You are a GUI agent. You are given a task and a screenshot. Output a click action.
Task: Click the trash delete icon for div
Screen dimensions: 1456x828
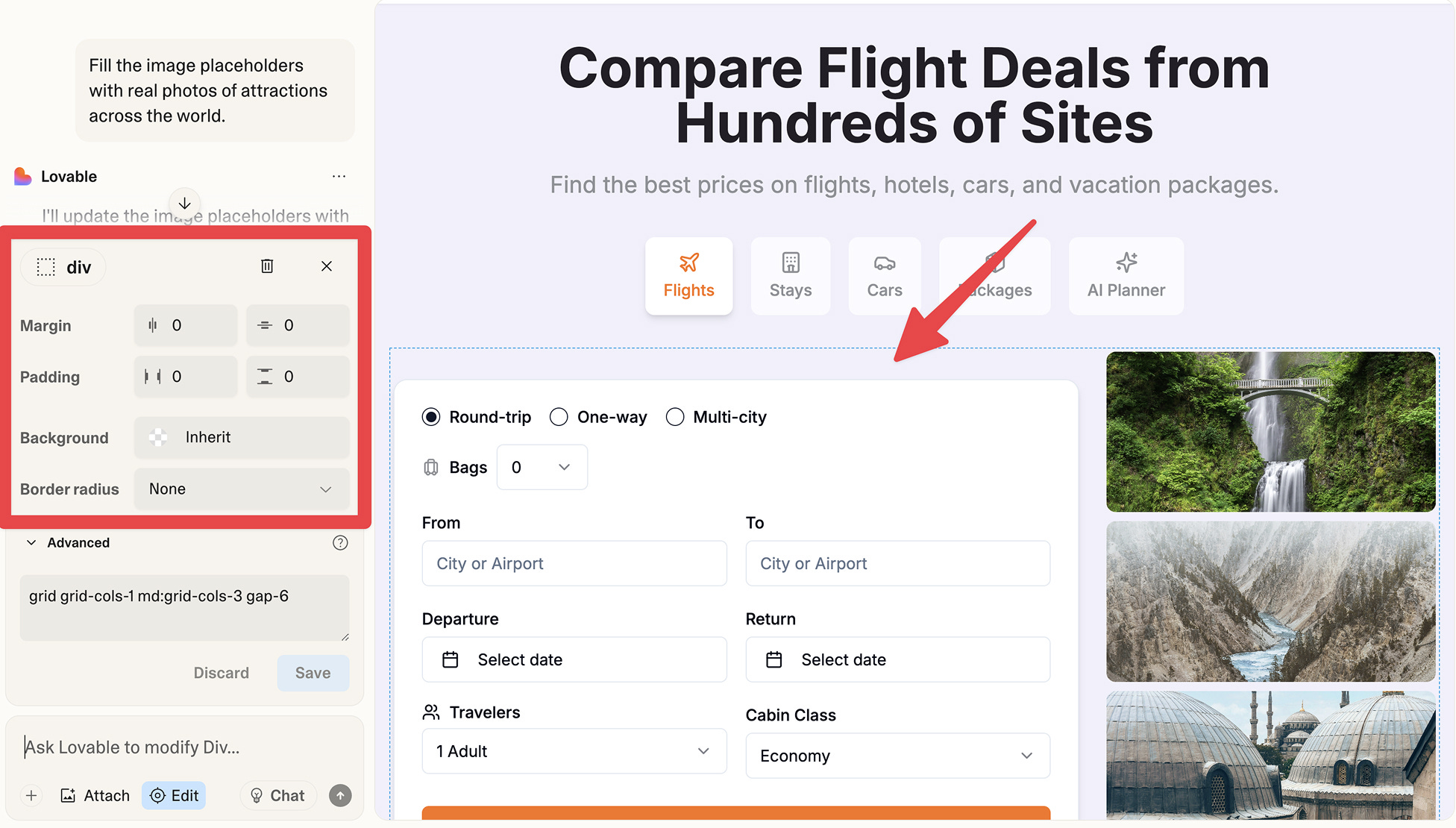click(x=267, y=266)
